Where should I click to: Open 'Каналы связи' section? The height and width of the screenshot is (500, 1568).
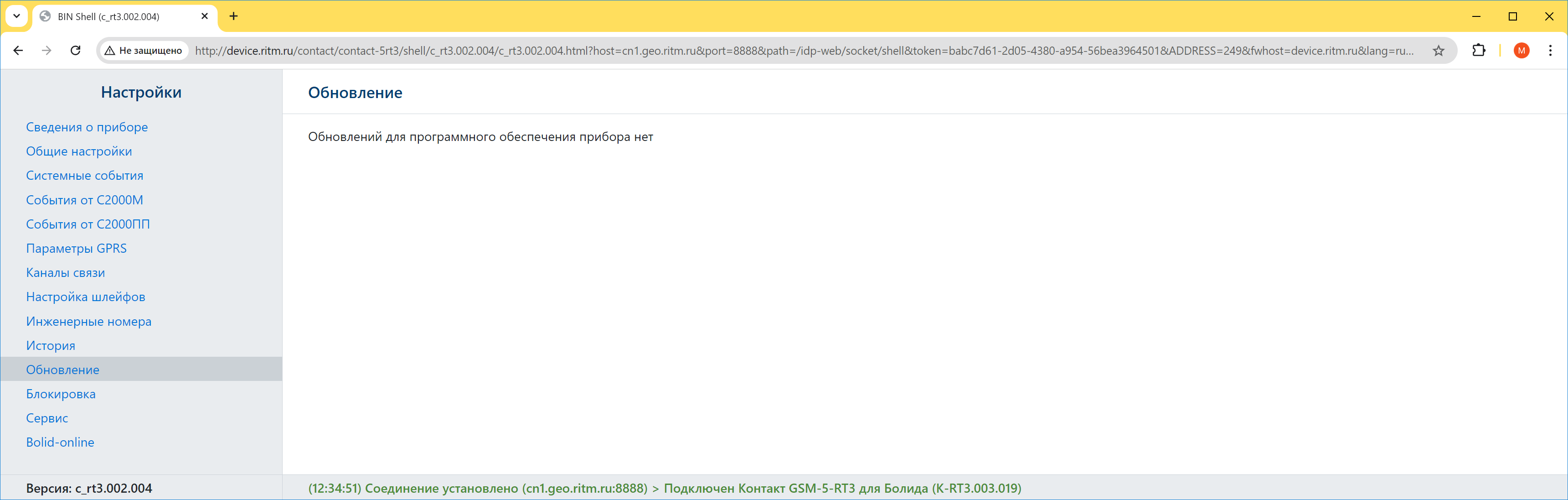pos(66,273)
